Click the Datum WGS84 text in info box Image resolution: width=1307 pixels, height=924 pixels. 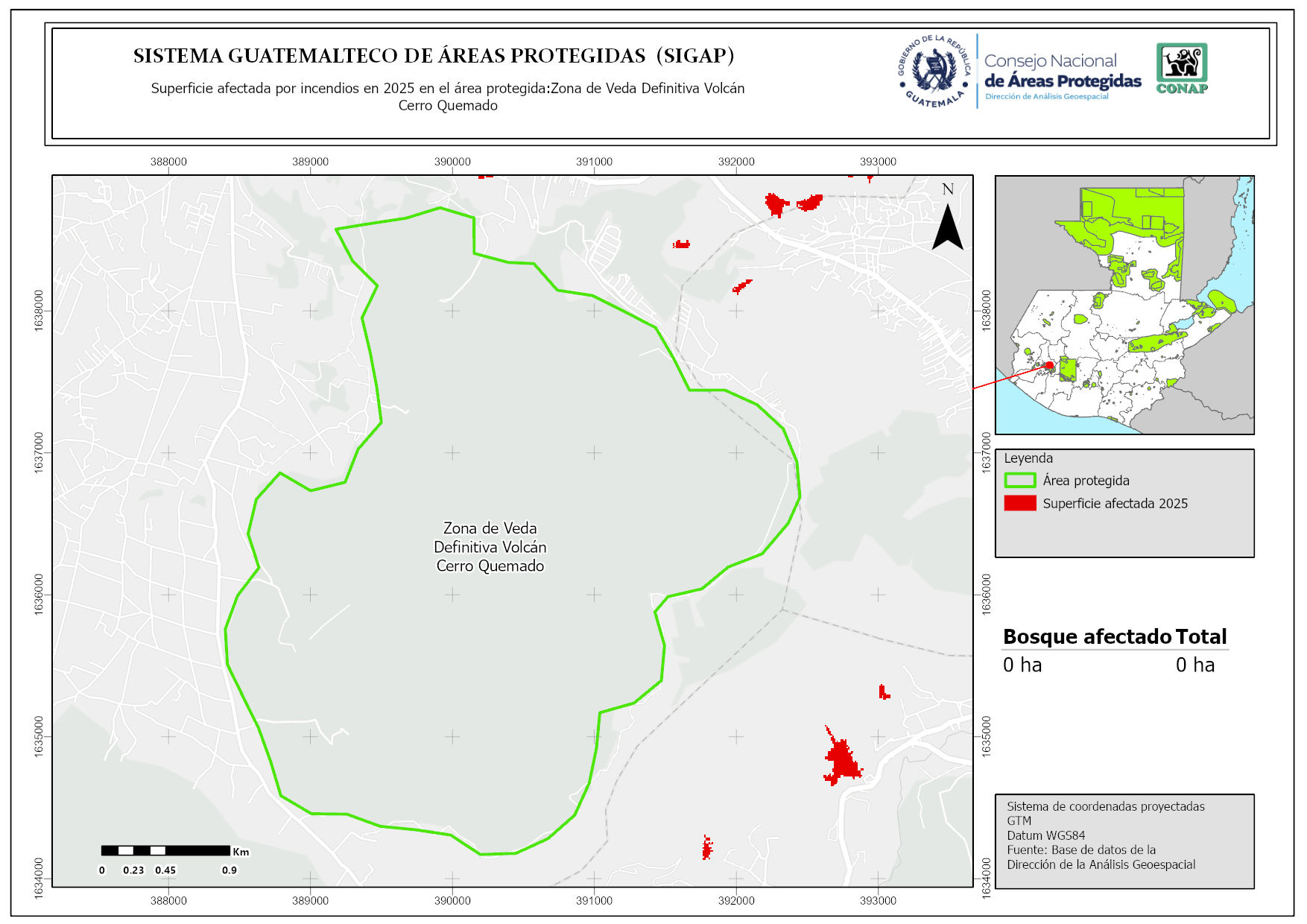[x=1045, y=835]
